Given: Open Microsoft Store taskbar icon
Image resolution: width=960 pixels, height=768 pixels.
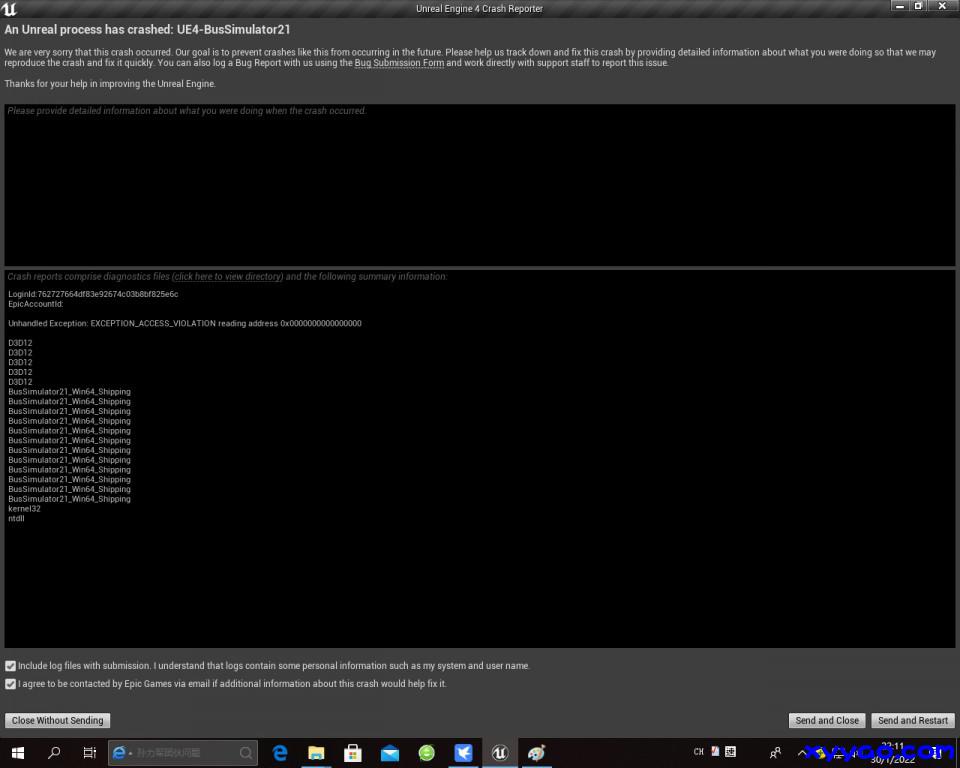Looking at the screenshot, I should coord(353,753).
